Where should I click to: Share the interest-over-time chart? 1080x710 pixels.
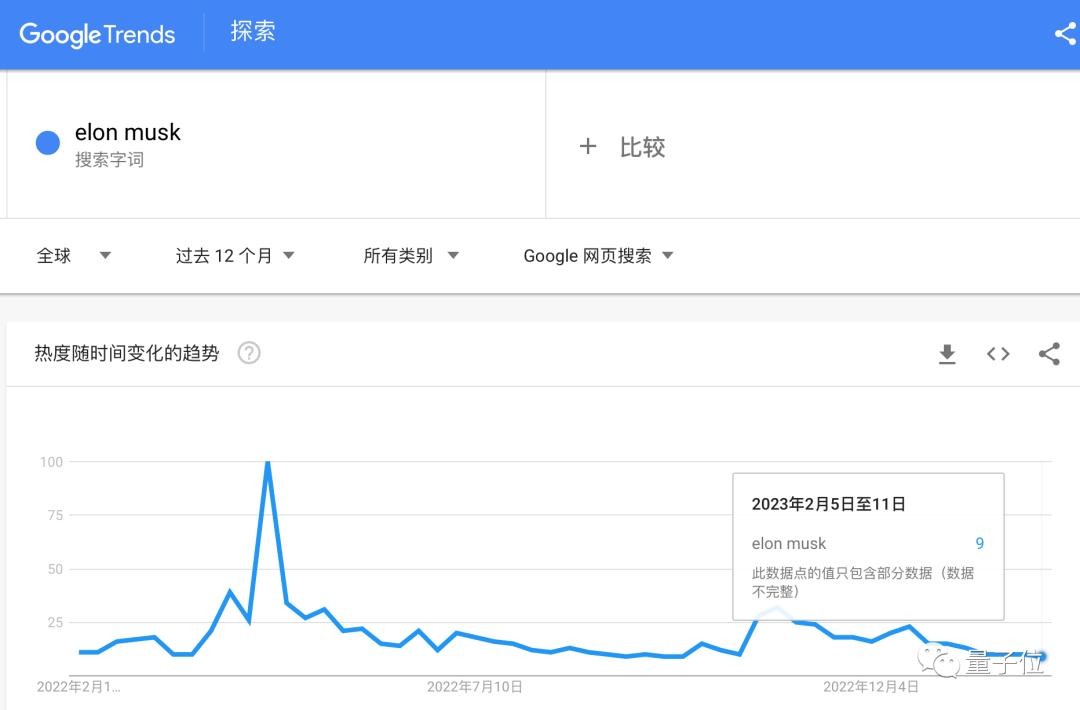tap(1049, 354)
